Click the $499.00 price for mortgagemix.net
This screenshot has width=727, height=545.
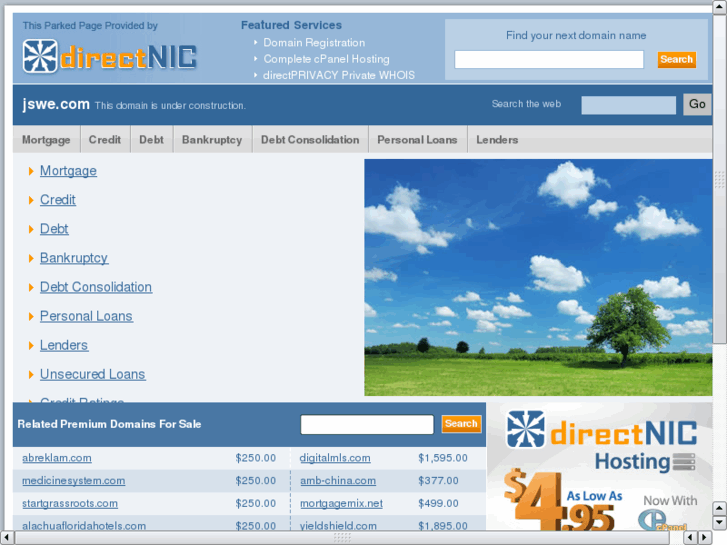438,504
